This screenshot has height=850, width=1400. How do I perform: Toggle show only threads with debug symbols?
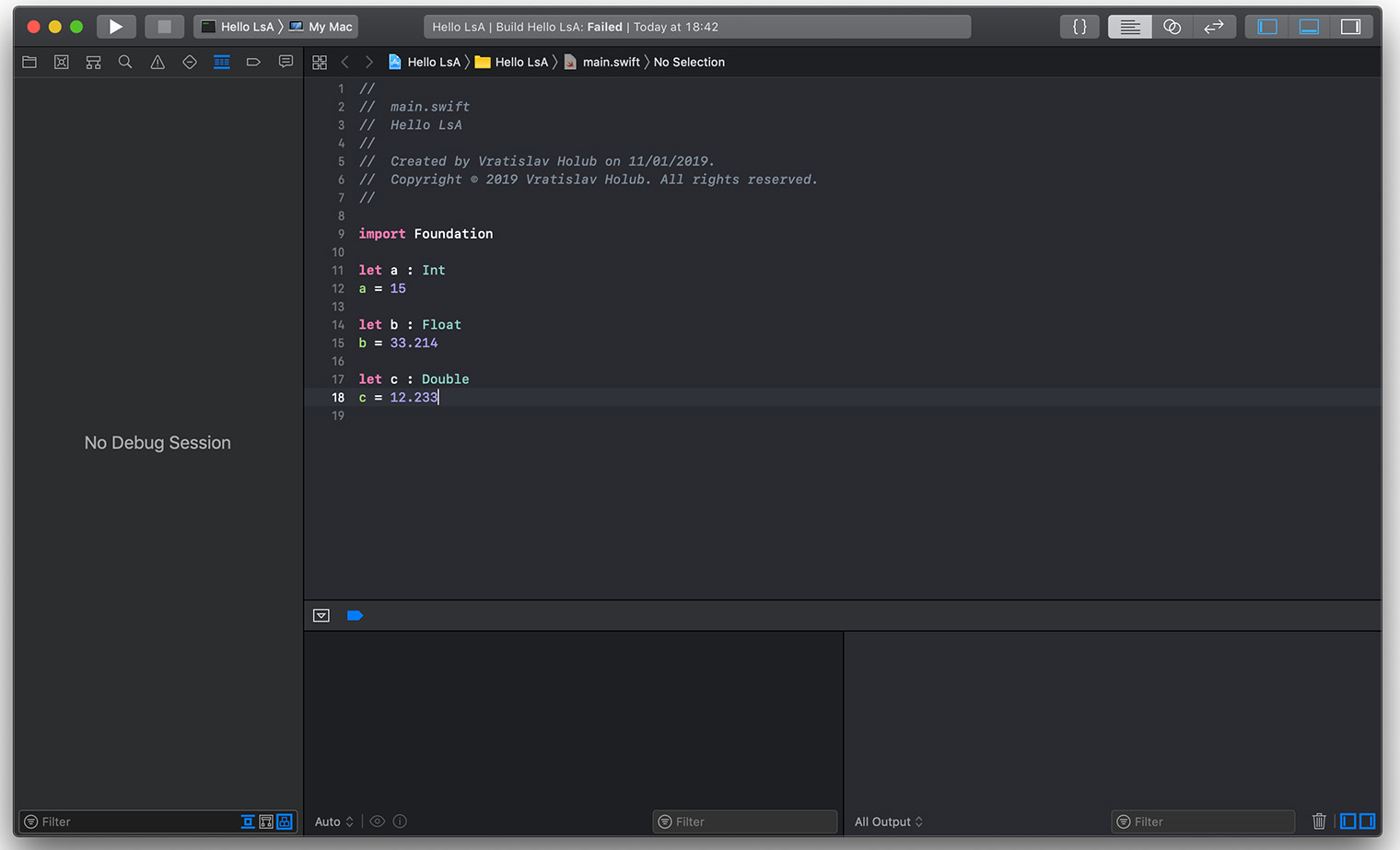click(266, 821)
